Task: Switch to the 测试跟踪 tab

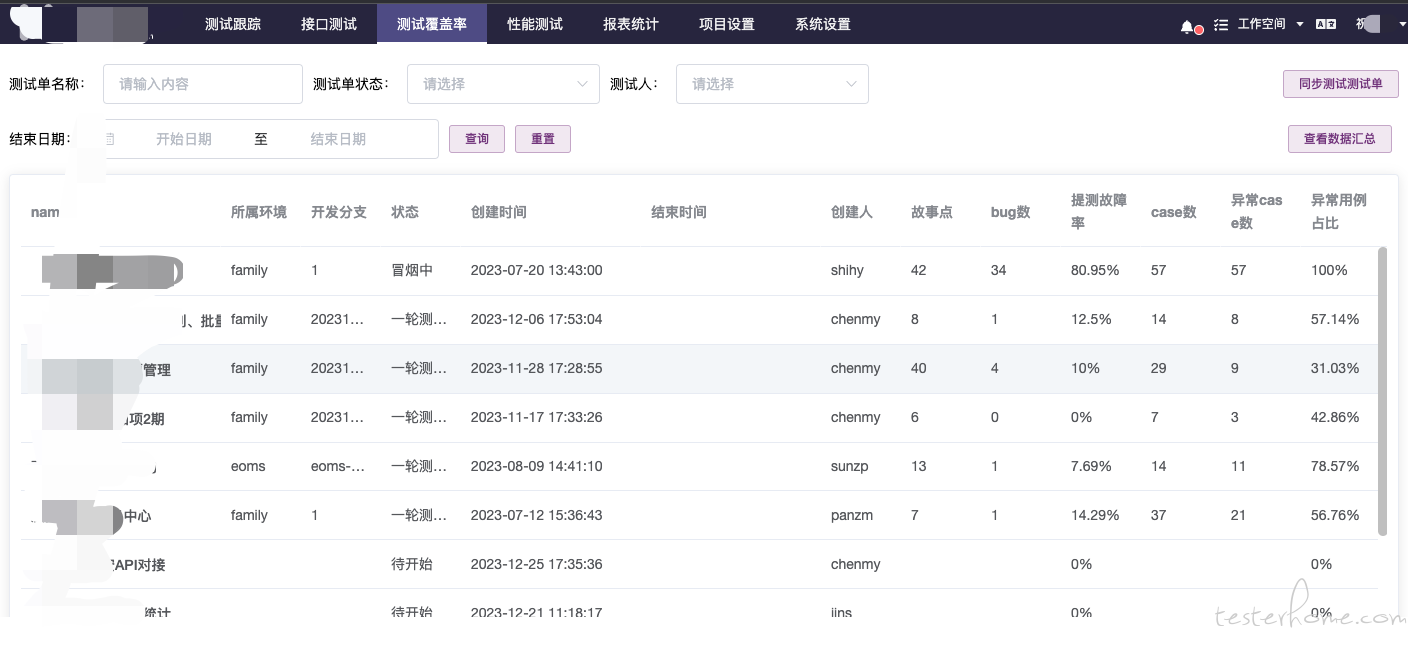Action: tap(233, 24)
